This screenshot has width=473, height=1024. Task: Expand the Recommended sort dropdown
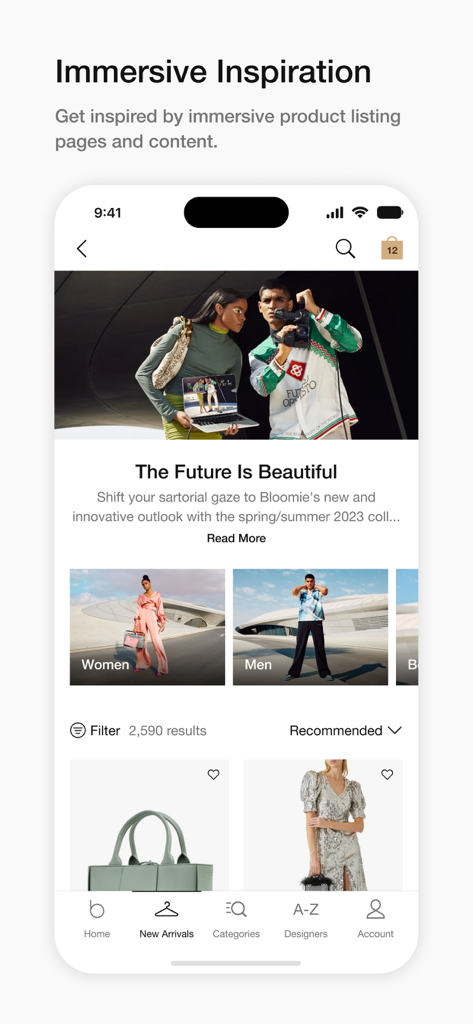346,731
